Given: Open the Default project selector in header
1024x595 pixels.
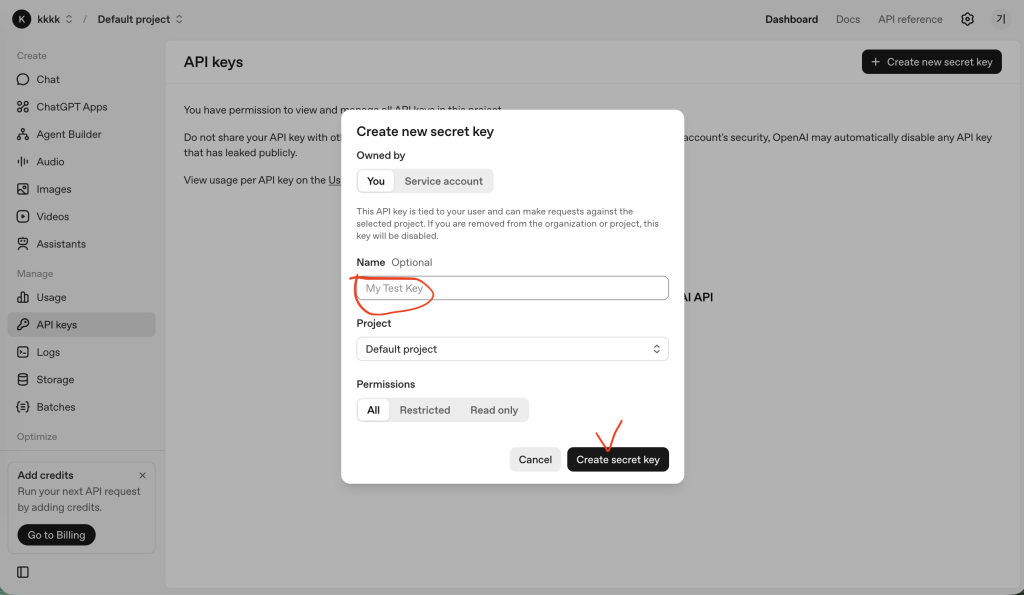Looking at the screenshot, I should point(140,19).
